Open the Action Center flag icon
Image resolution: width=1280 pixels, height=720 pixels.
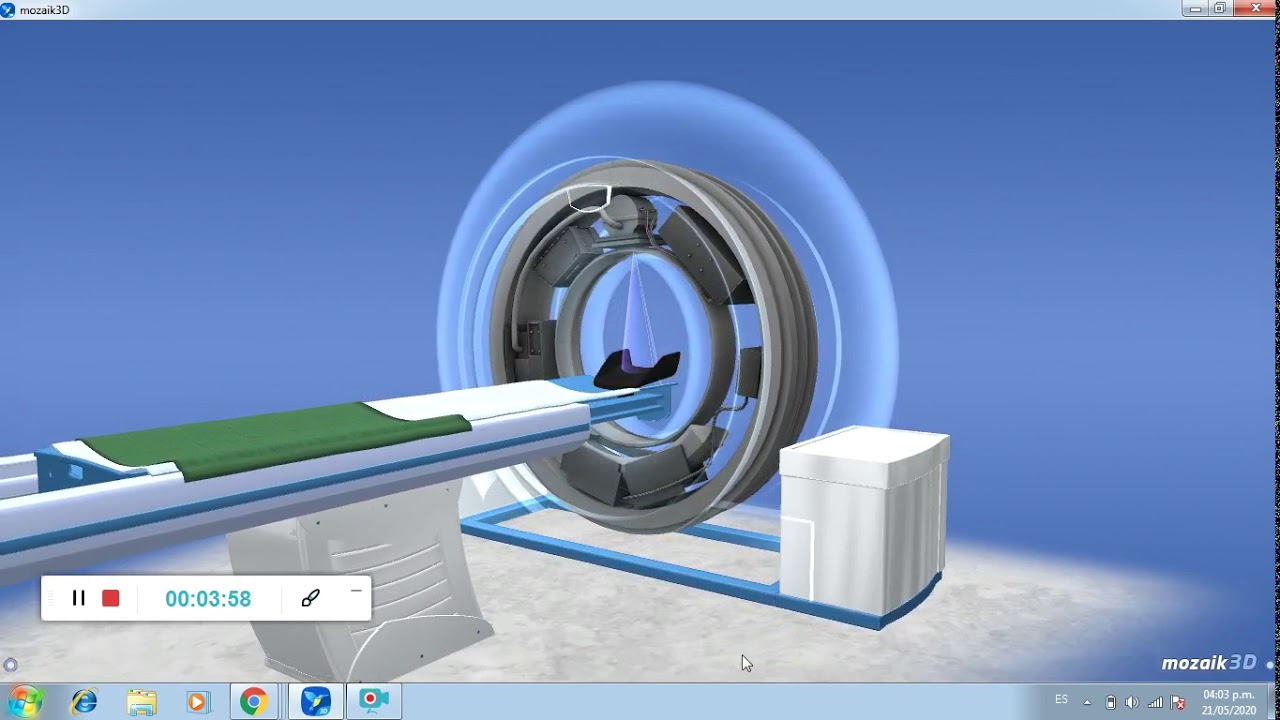(1178, 702)
